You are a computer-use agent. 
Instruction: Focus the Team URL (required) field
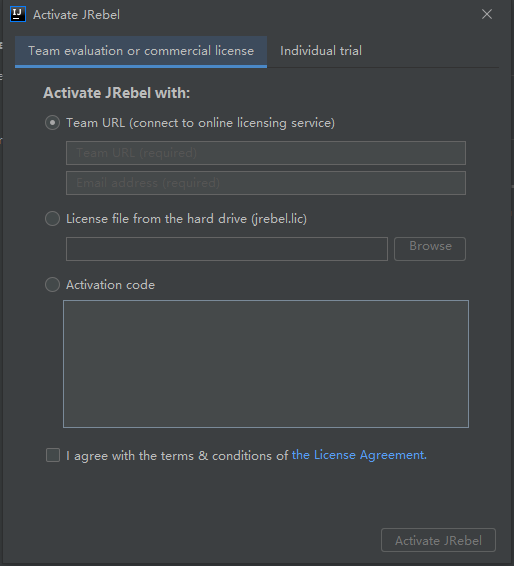266,153
